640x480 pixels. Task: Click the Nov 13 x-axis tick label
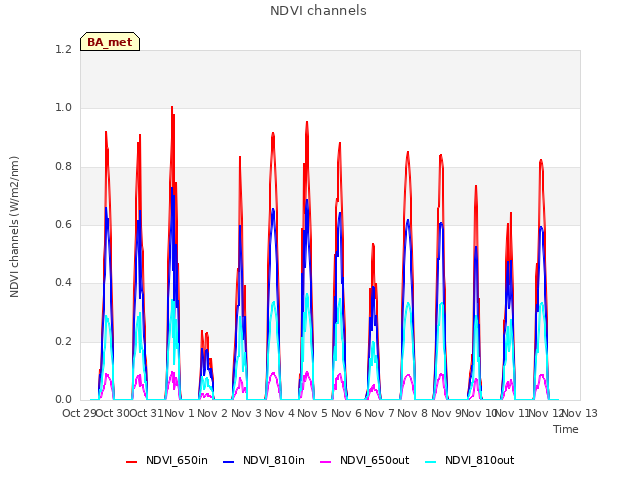pos(580,413)
